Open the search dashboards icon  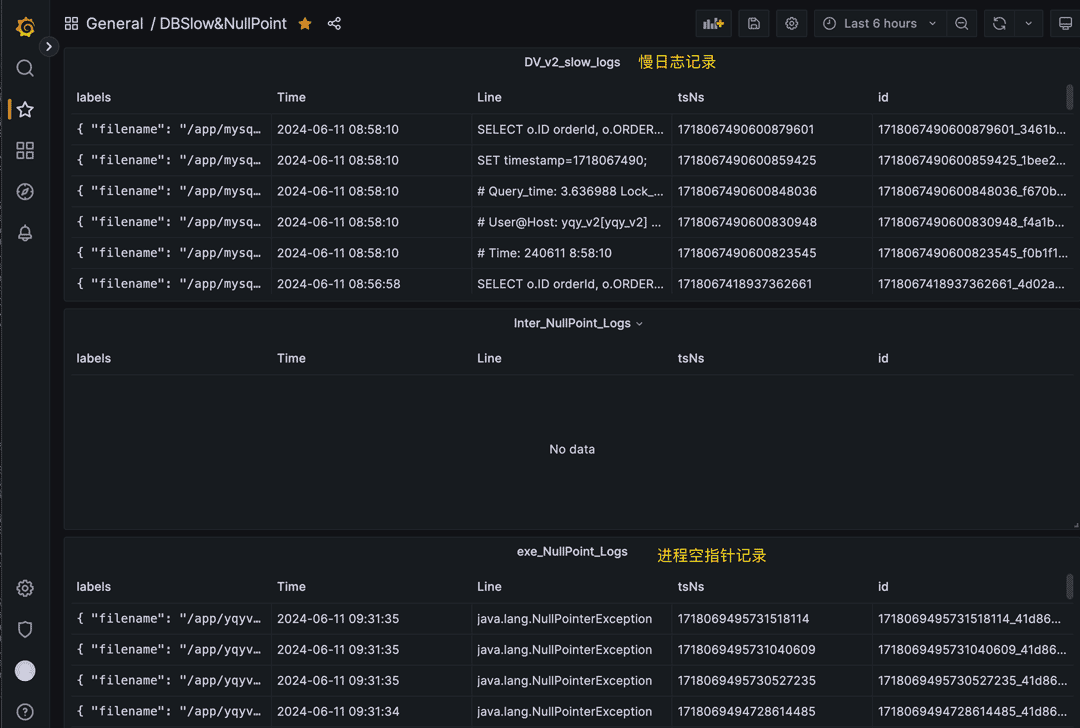[x=25, y=68]
